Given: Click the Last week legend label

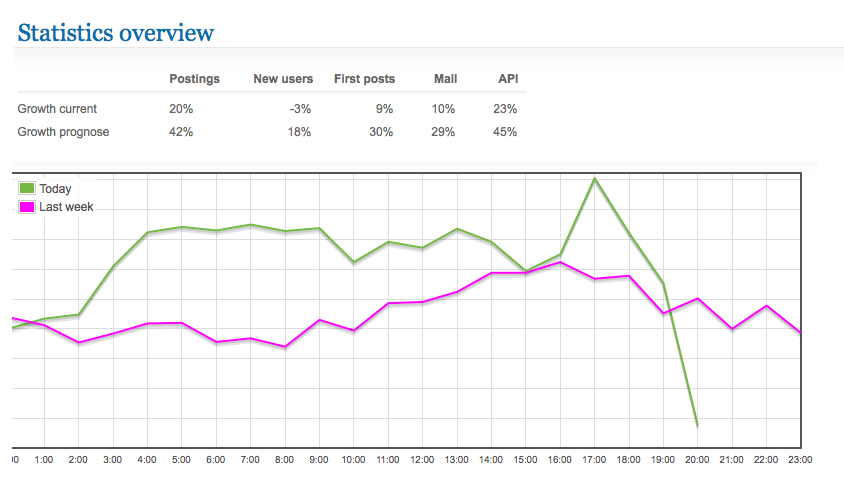Looking at the screenshot, I should (66, 207).
